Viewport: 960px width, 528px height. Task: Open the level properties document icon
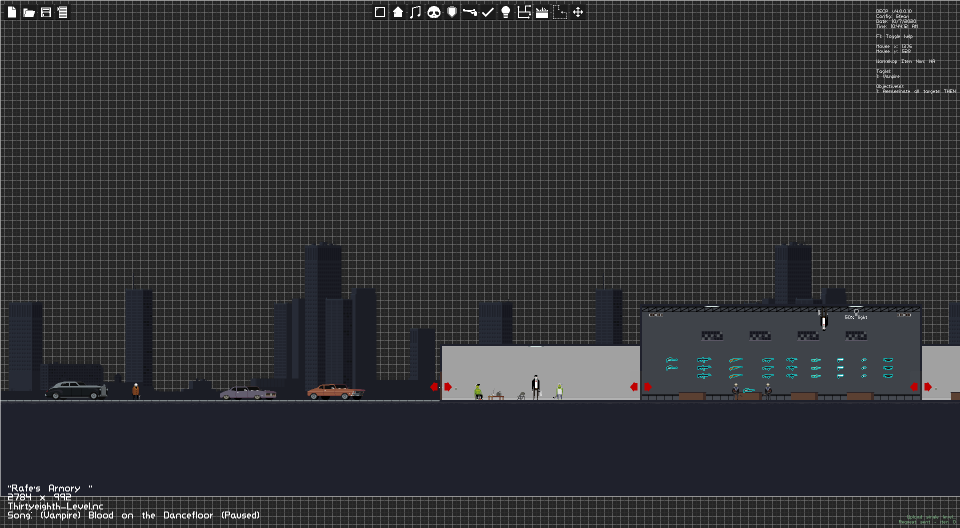62,12
